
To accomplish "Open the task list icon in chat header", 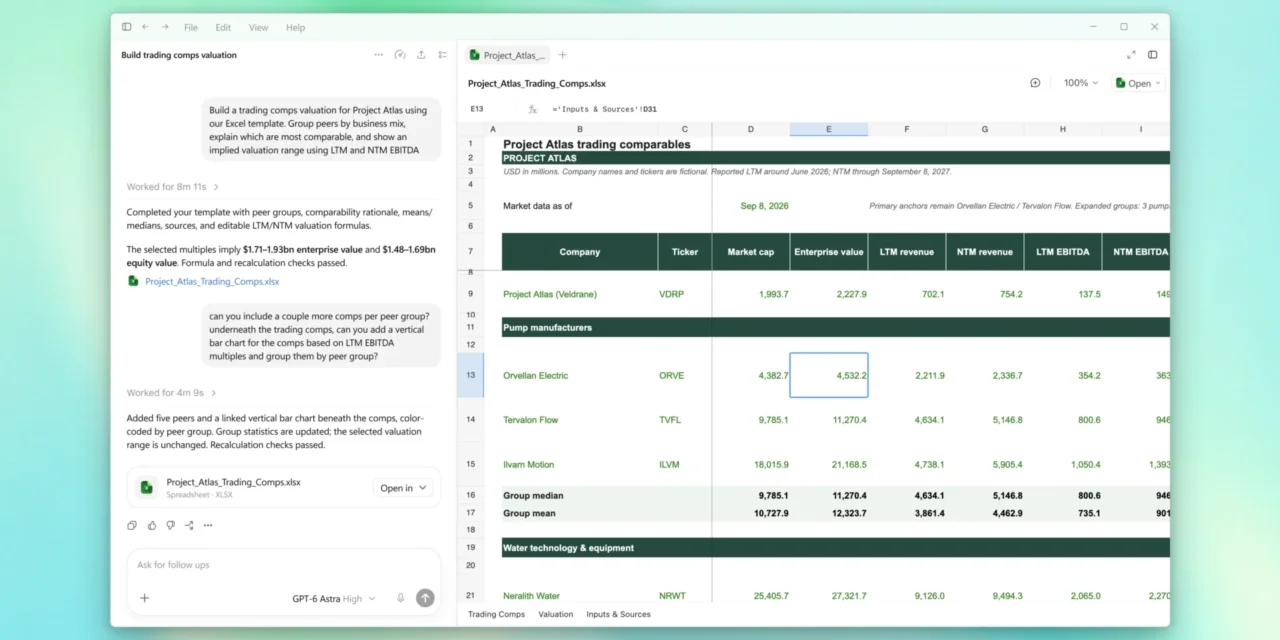I will tap(442, 55).
